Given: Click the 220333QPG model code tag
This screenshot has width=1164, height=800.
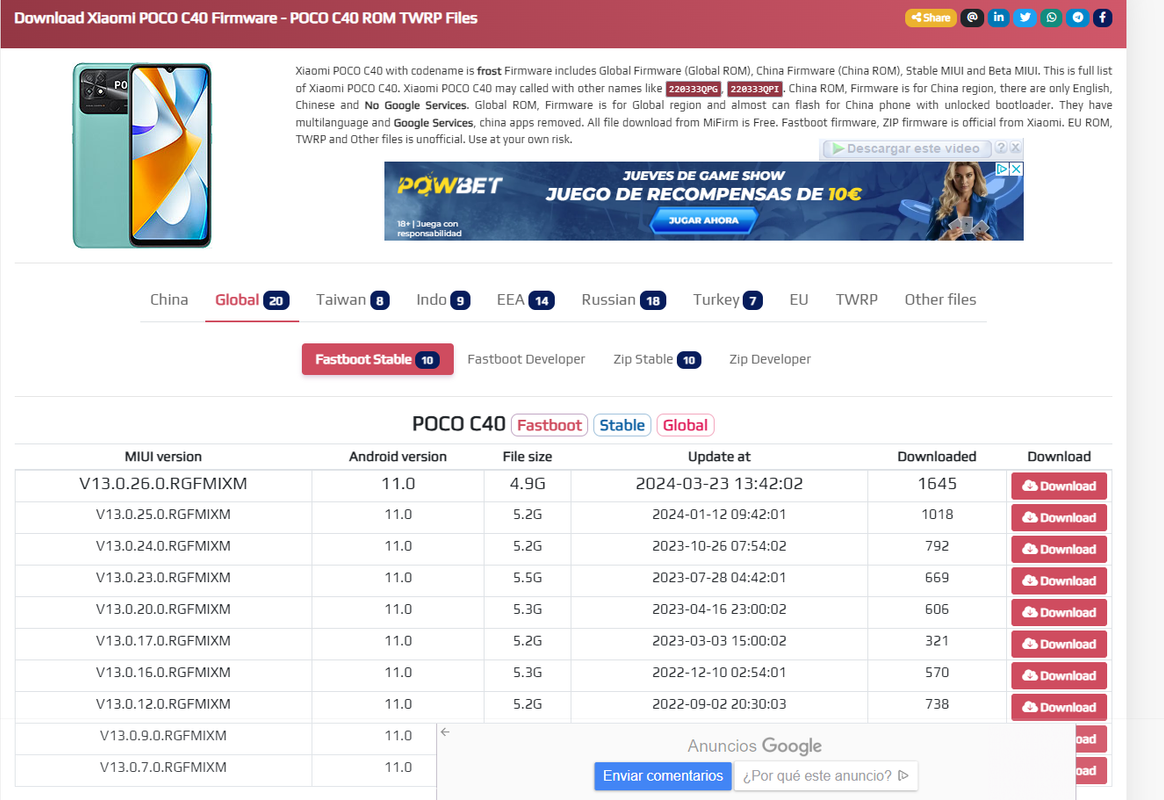Looking at the screenshot, I should [x=693, y=89].
